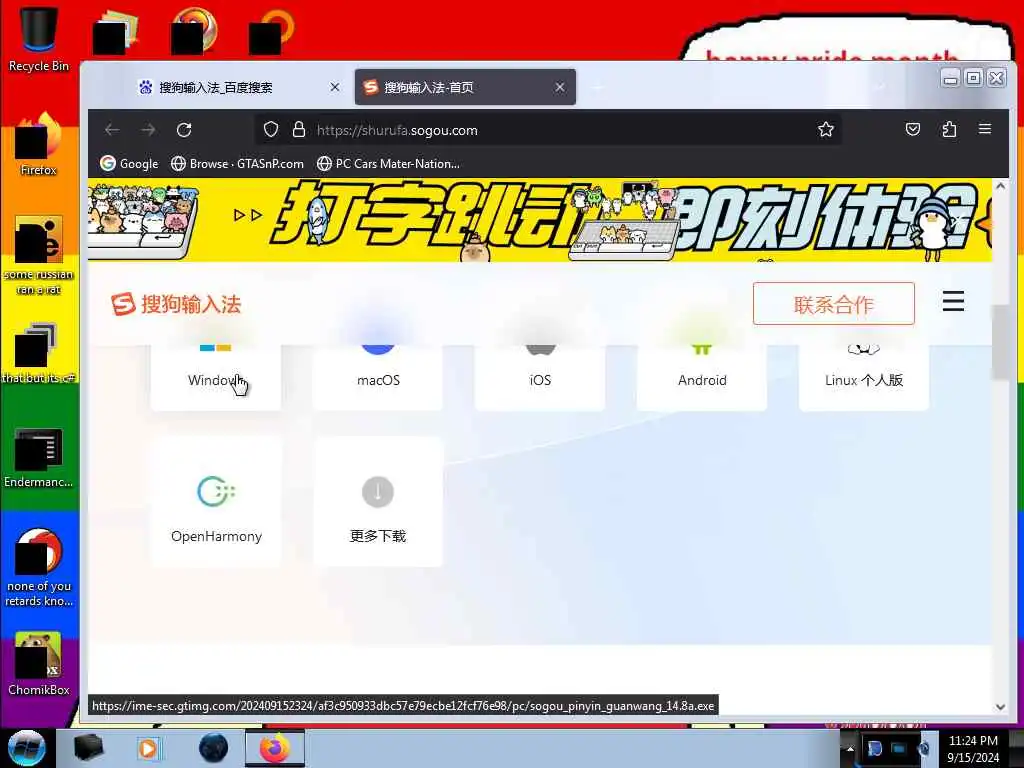Open the 'some russian ran a rat' desktop icon

[x=39, y=256]
